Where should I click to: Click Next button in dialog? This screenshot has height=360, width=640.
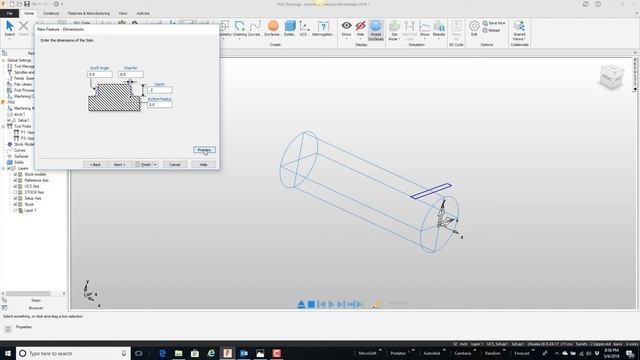119,164
